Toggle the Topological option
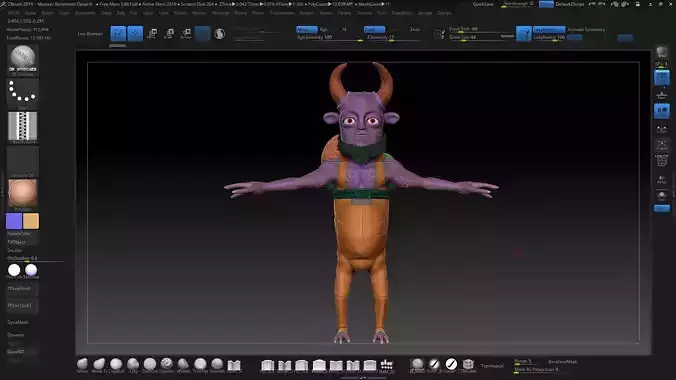The width and height of the screenshot is (676, 380). [492, 366]
